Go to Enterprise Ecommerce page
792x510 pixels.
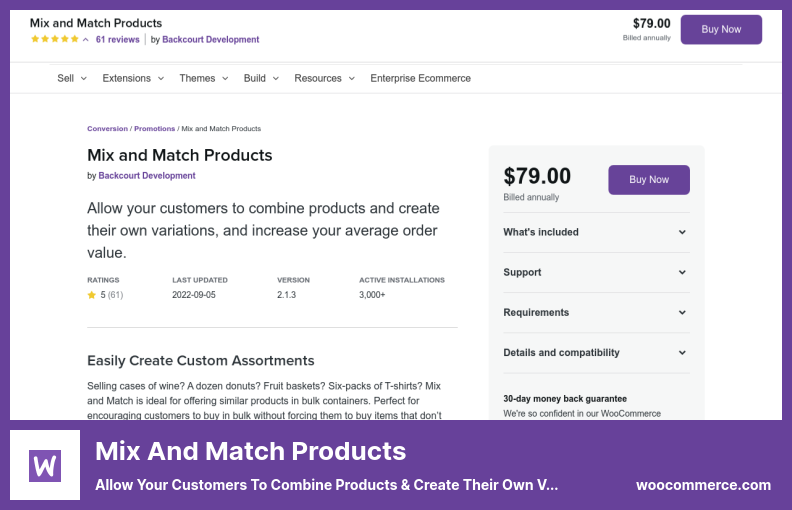tap(420, 78)
